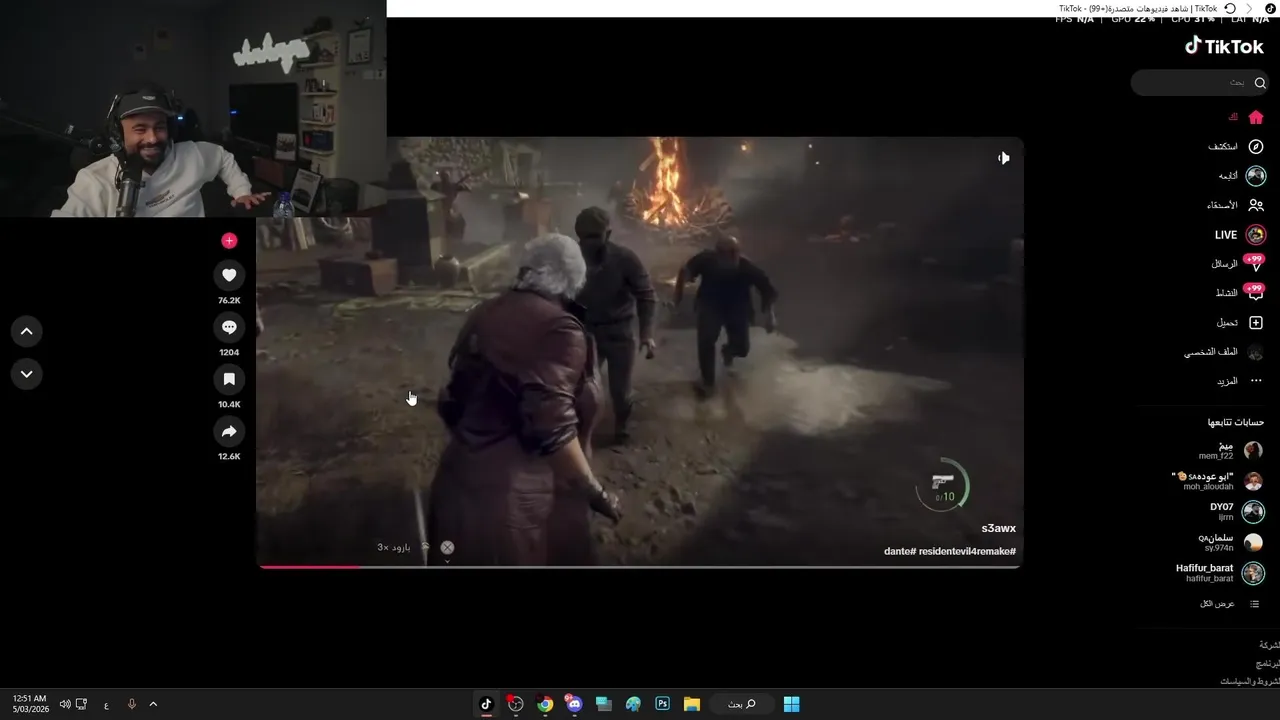Open Photoshop from the taskbar
1280x720 pixels.
click(662, 704)
